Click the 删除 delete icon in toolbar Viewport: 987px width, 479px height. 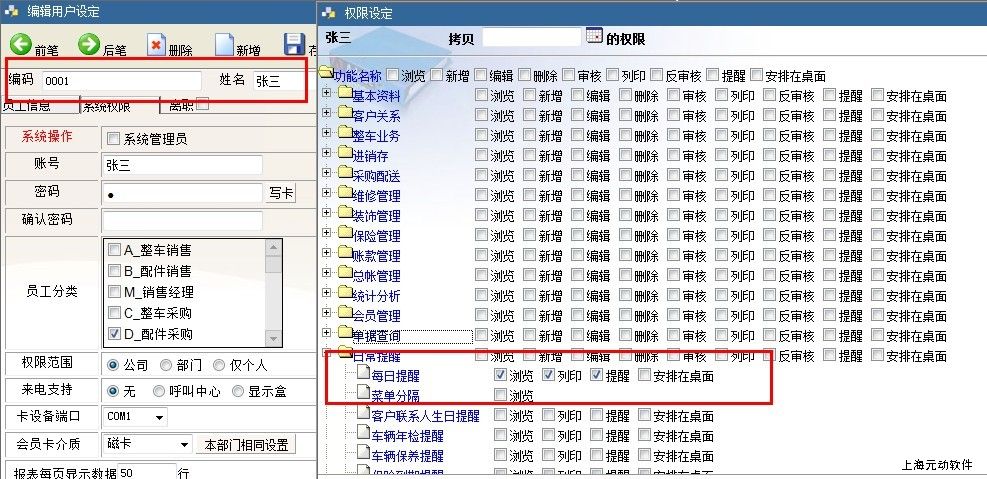coord(156,45)
